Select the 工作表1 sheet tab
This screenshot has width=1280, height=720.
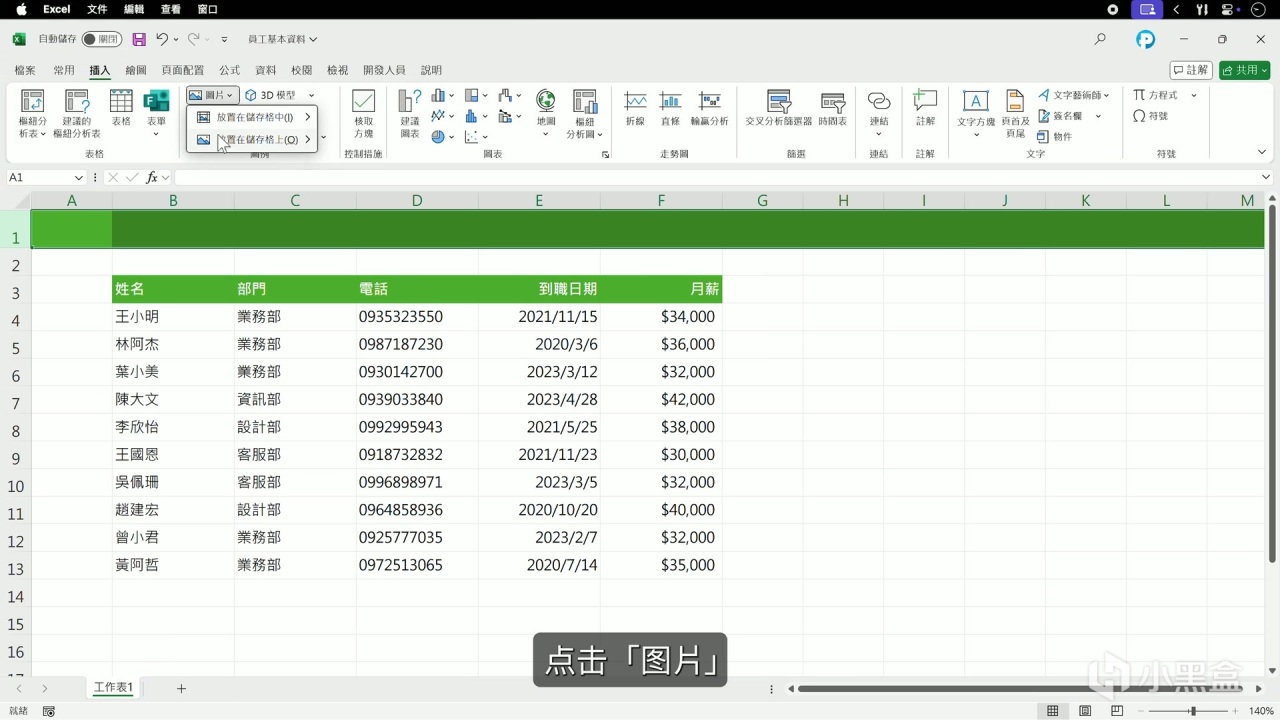coord(113,688)
